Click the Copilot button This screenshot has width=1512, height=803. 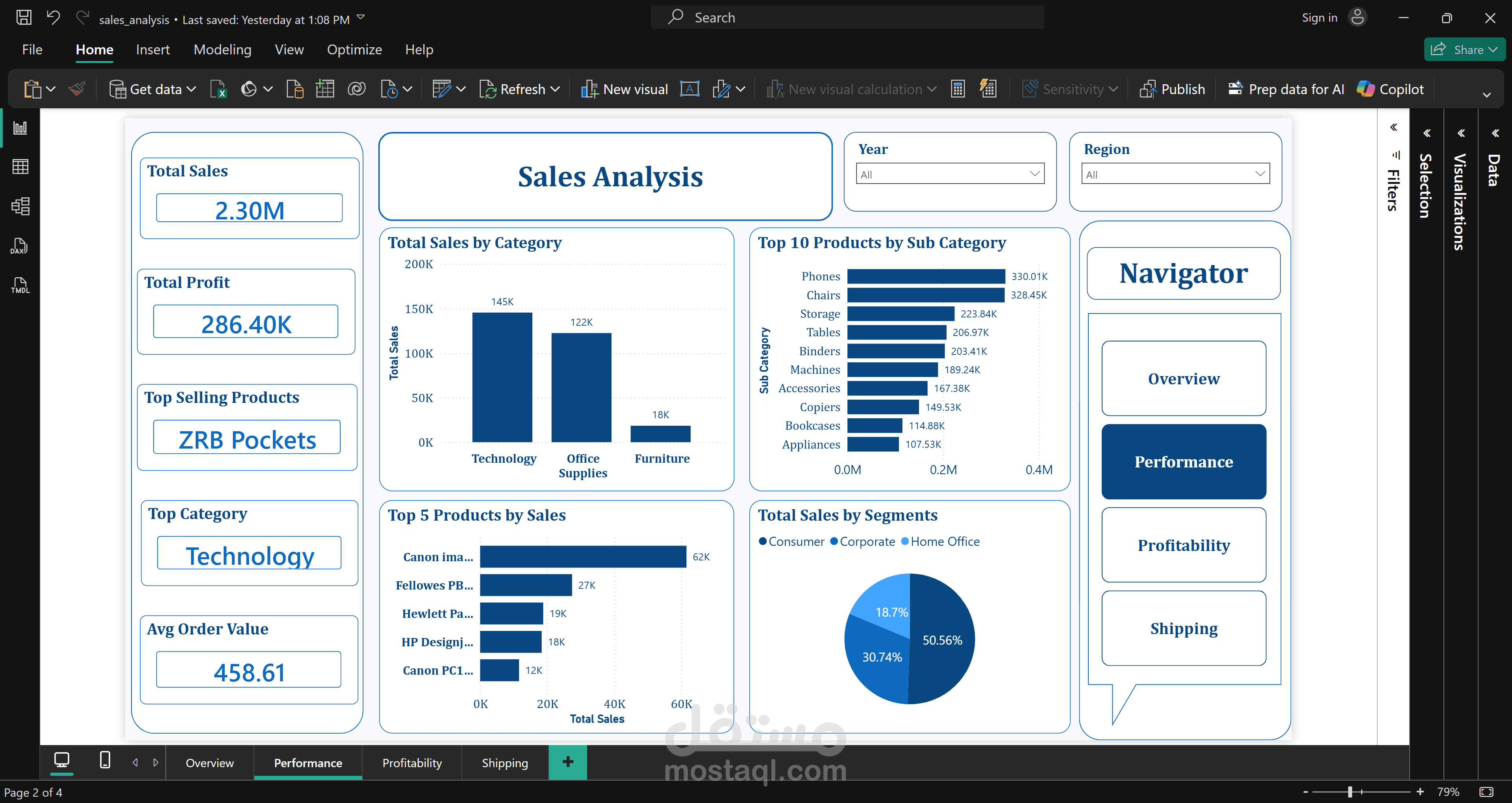[x=1390, y=89]
